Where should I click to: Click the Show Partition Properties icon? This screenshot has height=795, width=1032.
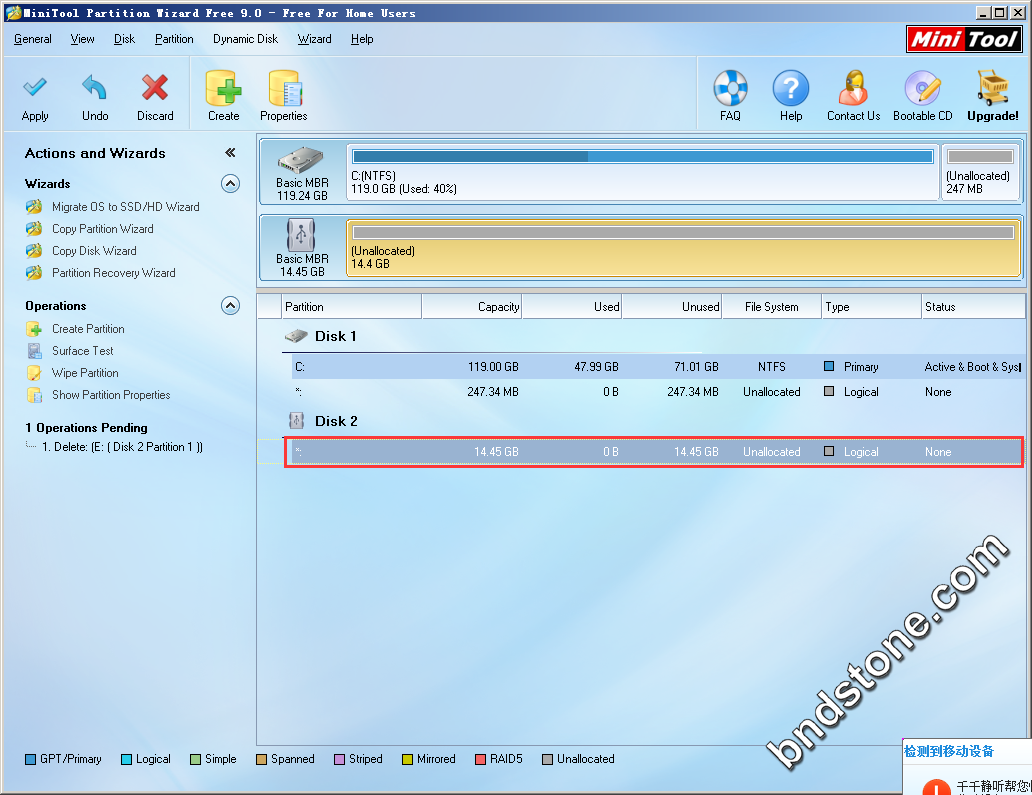tap(34, 395)
